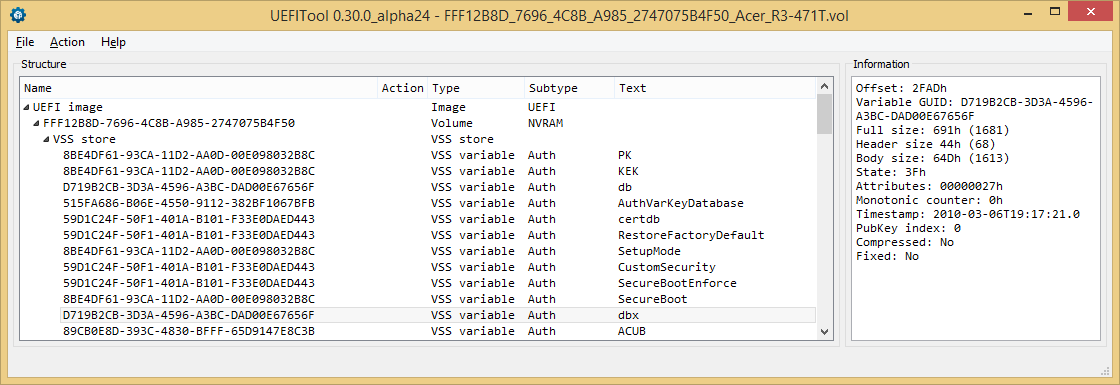Click the Monotonic counter: 0h line
The height and width of the screenshot is (385, 1120).
(x=929, y=201)
